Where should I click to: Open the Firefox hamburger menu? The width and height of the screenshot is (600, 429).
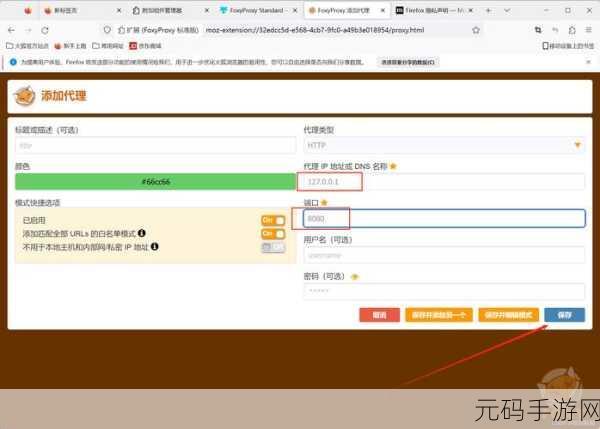(x=589, y=30)
